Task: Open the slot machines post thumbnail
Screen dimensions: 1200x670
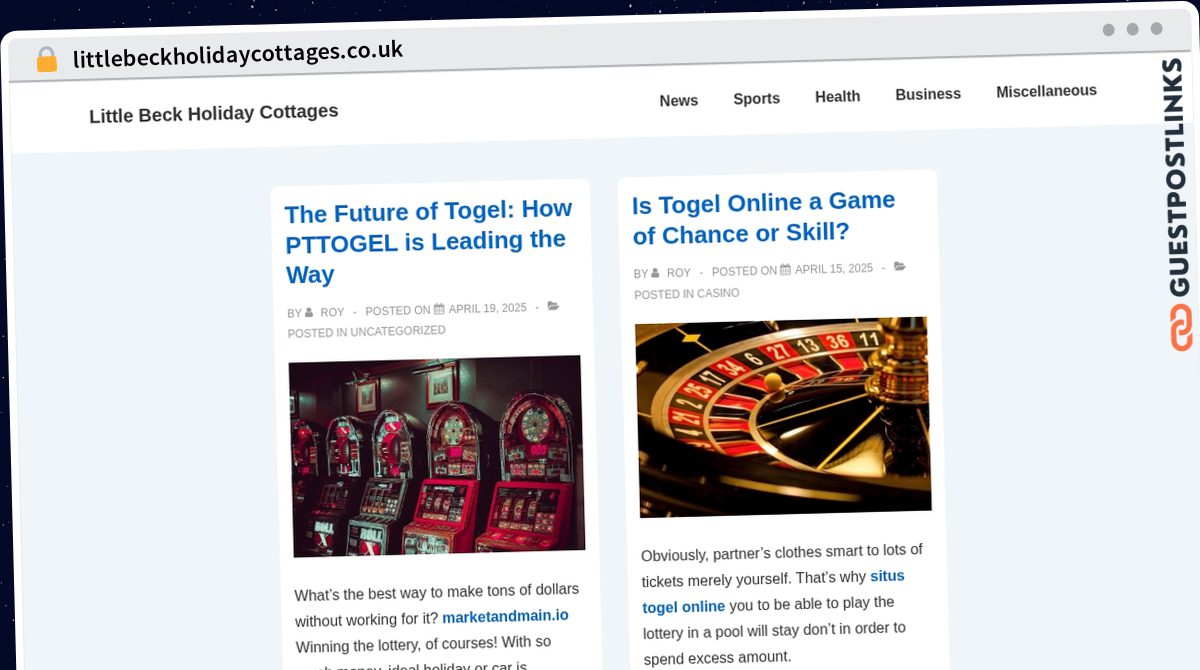Action: tap(437, 456)
